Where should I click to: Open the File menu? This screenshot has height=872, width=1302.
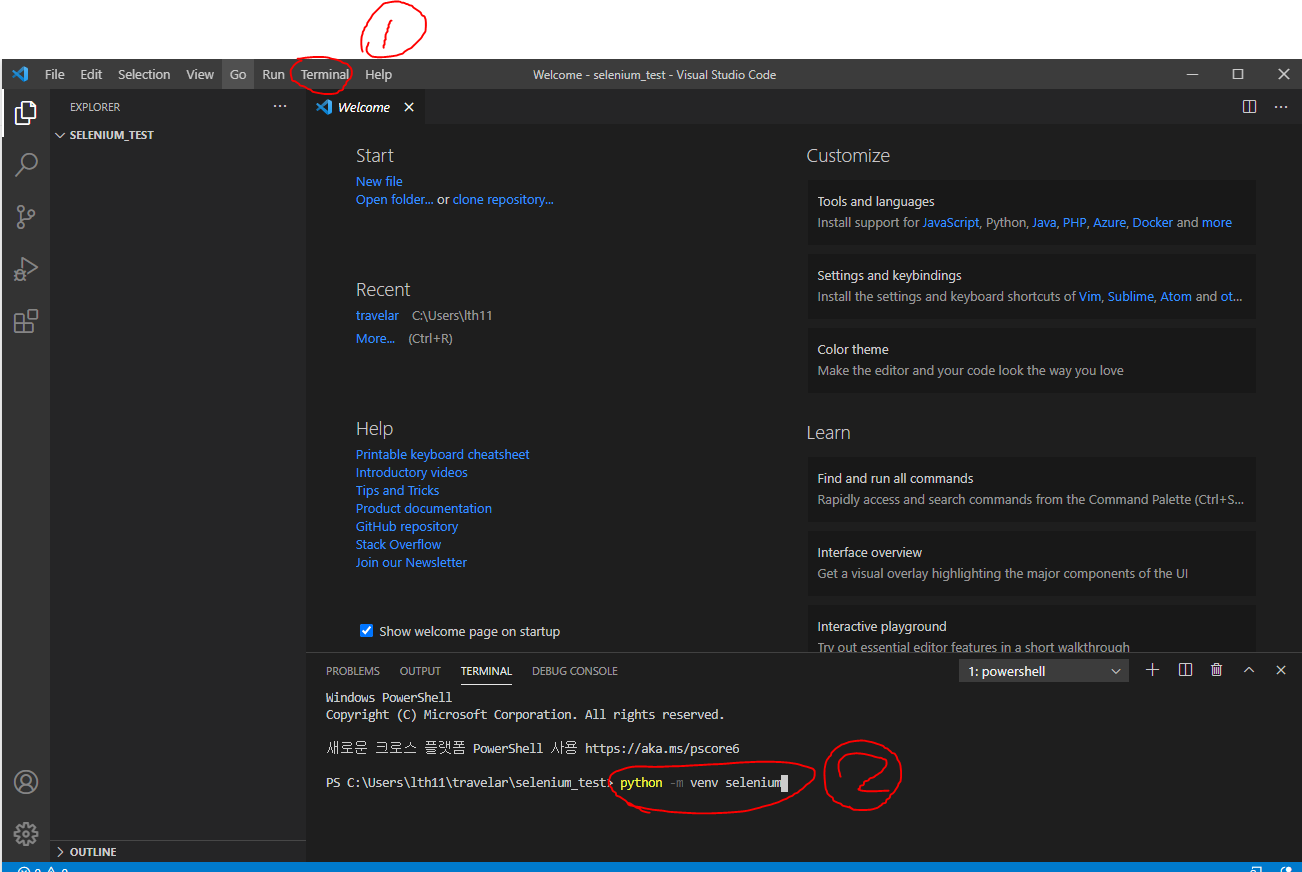point(55,74)
